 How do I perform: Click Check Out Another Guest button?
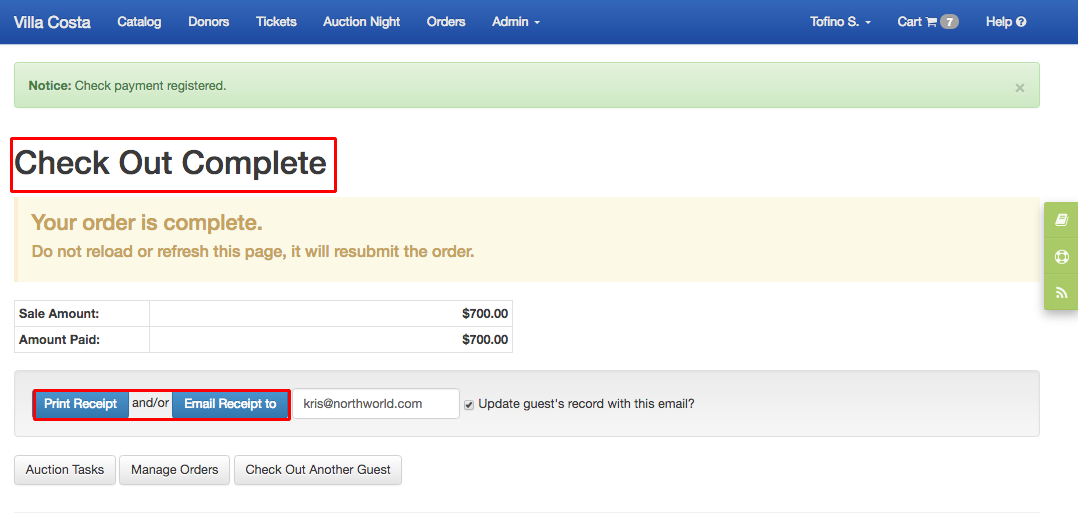coord(318,470)
